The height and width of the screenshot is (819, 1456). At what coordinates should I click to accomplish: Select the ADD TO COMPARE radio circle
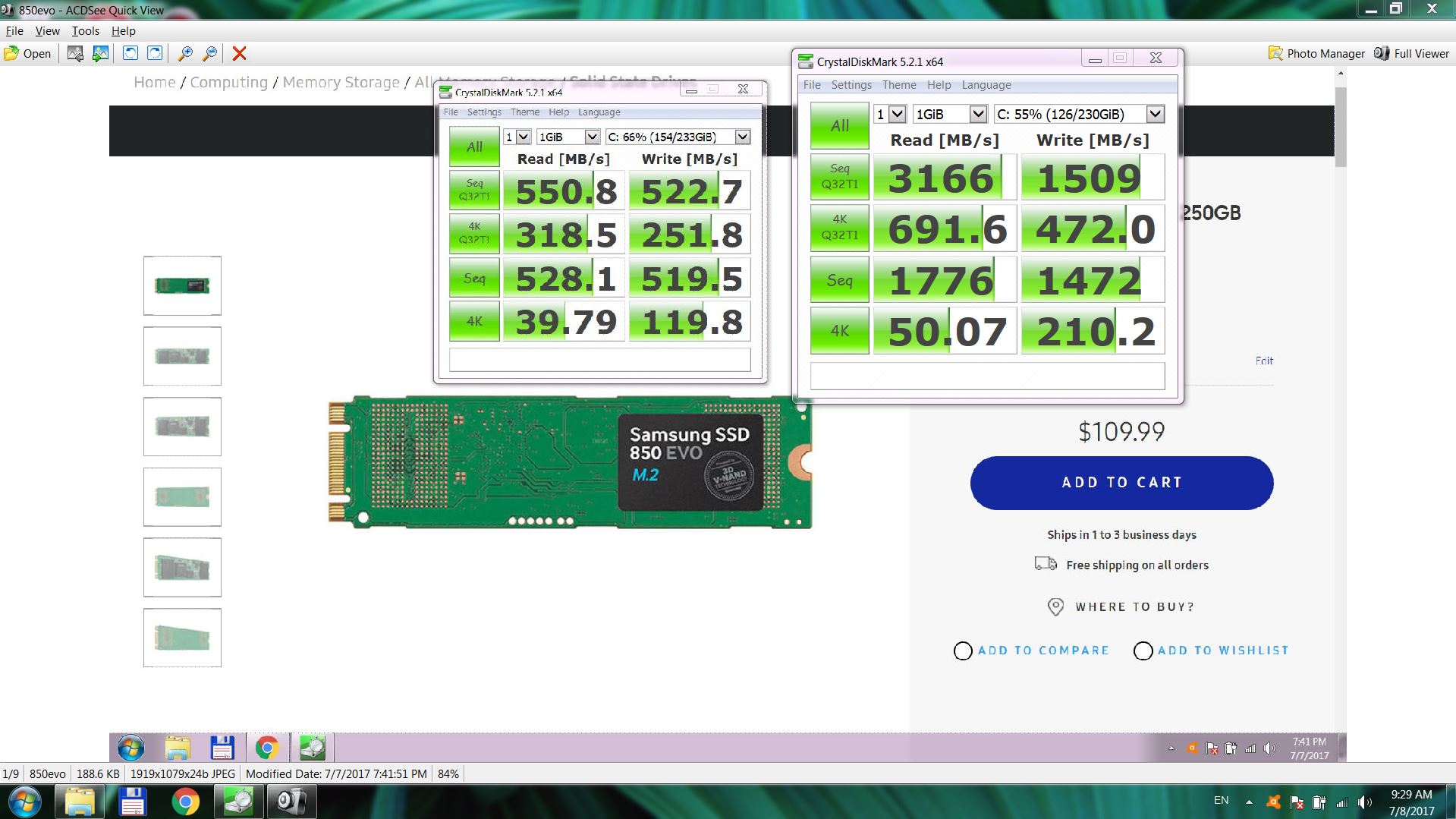tap(963, 651)
